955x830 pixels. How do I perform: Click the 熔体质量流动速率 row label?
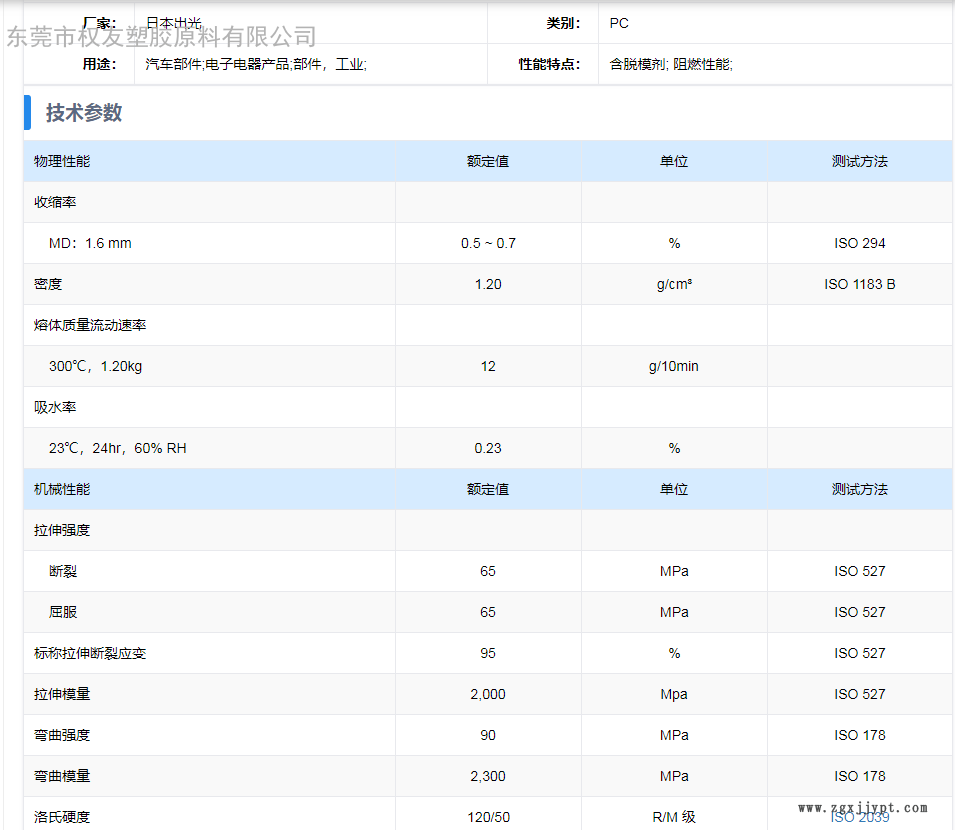(90, 325)
